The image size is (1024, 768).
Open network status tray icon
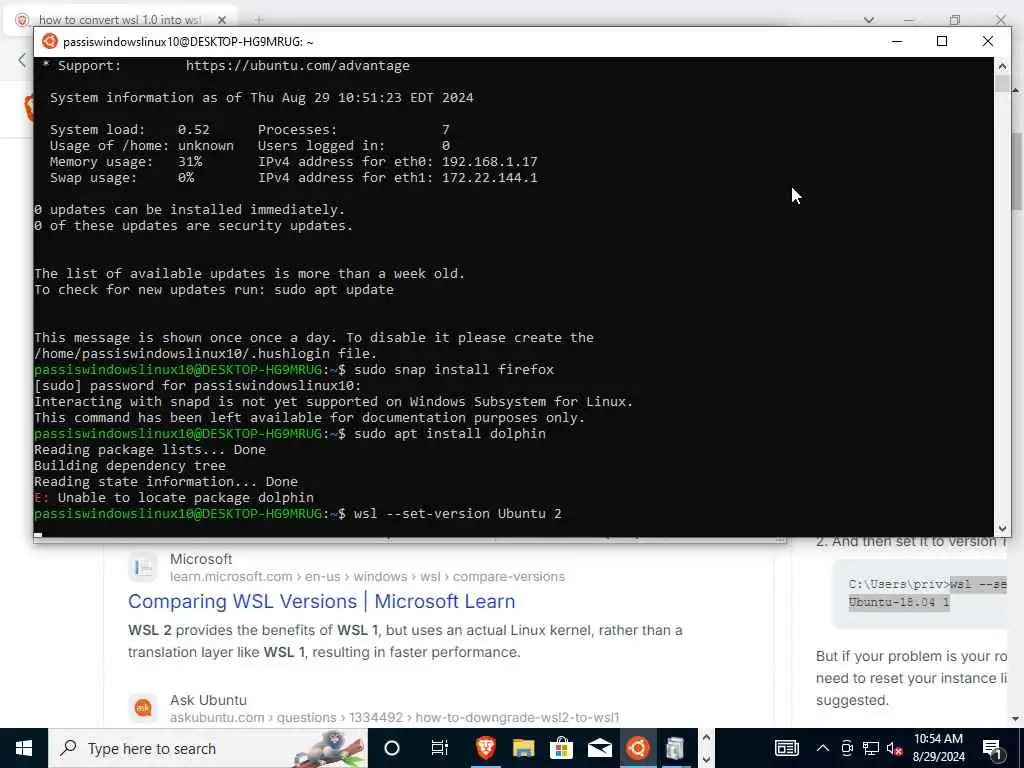pos(871,748)
